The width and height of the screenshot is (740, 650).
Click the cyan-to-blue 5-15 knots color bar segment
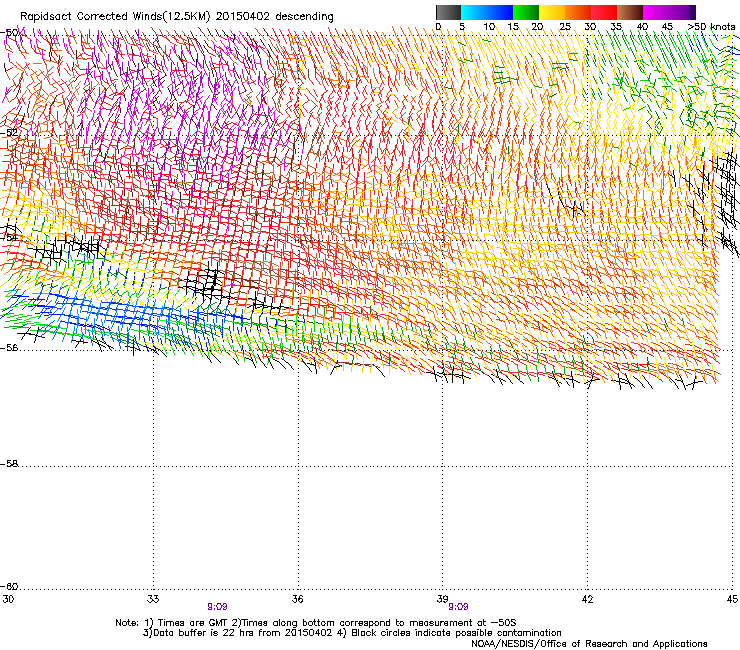487,12
